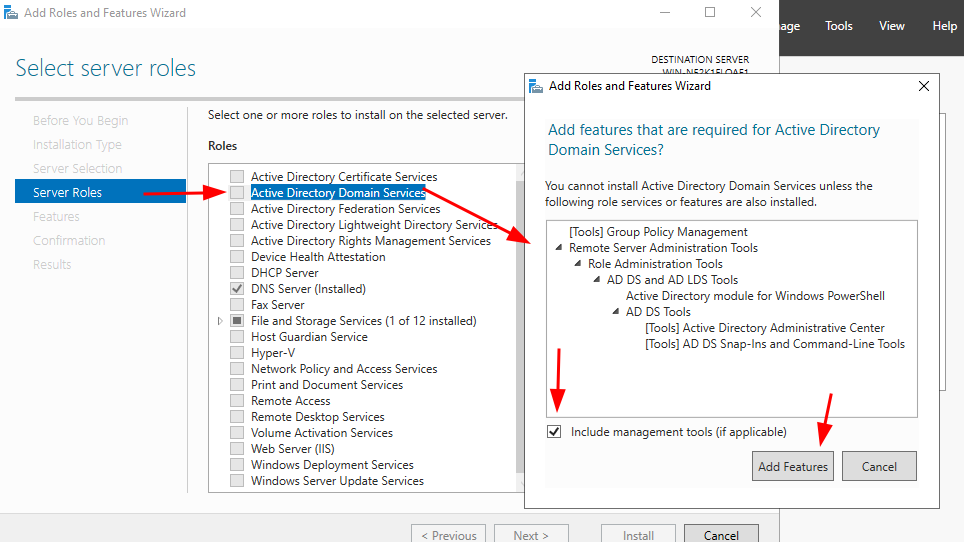Collapse the AD DS Tools node
The width and height of the screenshot is (964, 542).
pyautogui.click(x=616, y=312)
